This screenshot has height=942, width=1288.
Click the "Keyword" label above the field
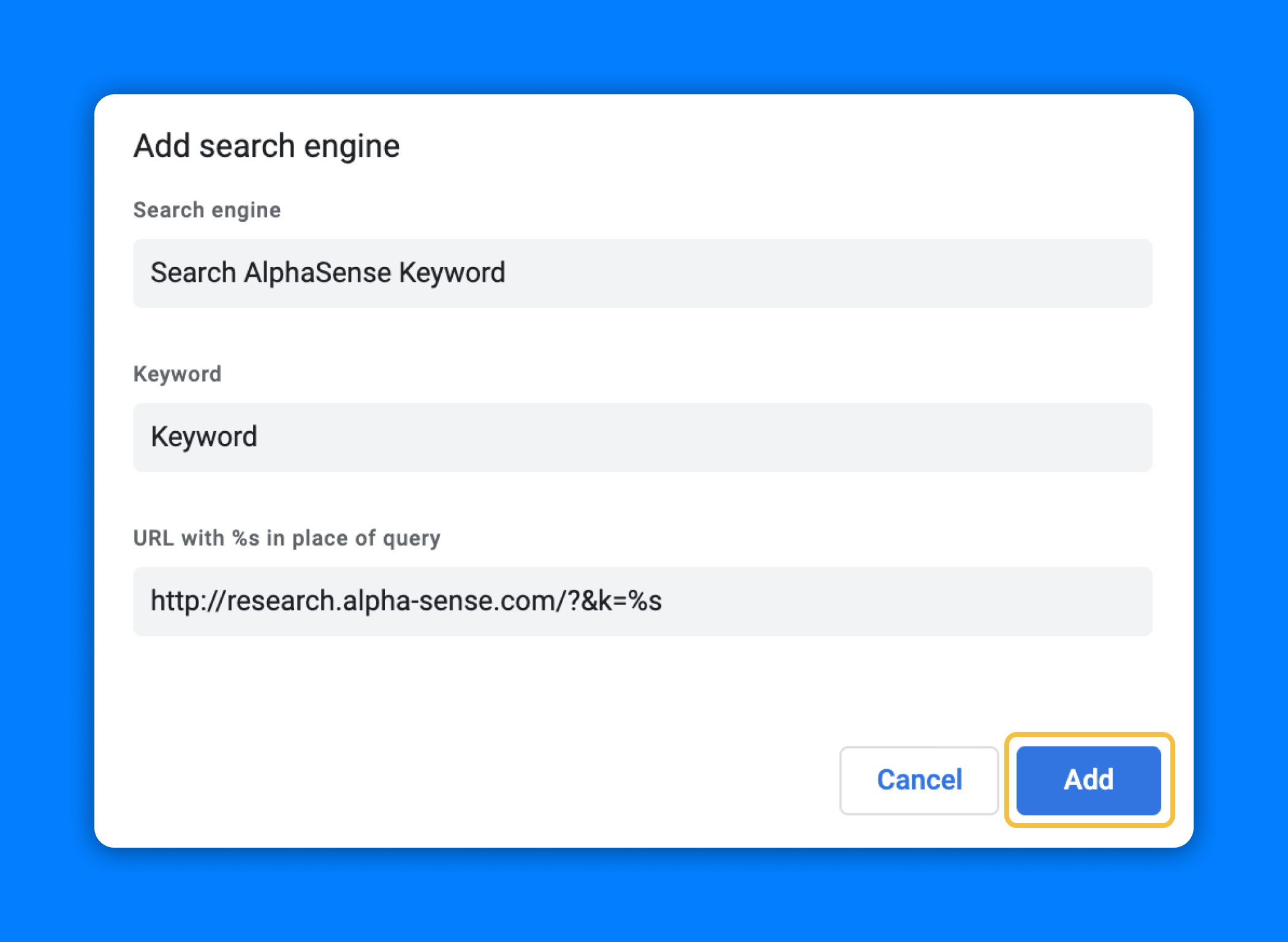tap(177, 374)
